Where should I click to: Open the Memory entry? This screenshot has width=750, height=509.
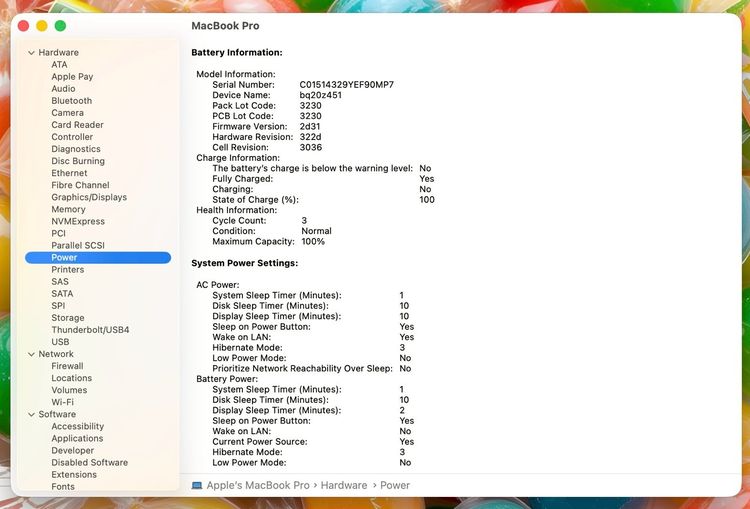[68, 209]
